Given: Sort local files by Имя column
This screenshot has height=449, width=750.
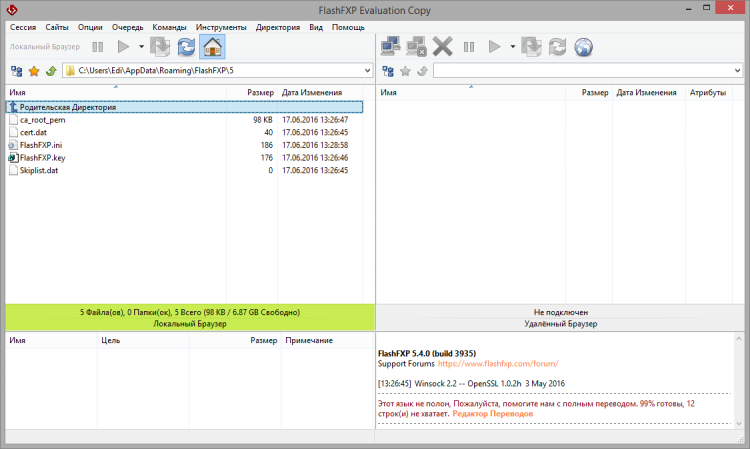Looking at the screenshot, I should 116,92.
